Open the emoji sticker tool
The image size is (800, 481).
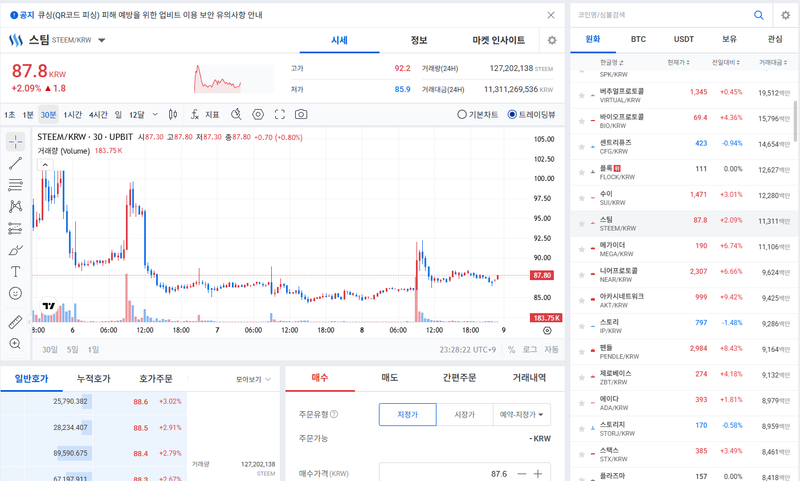coord(15,293)
